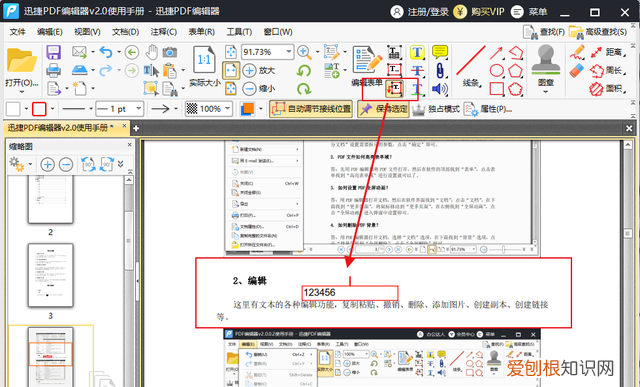Select the red oval shape tool
This screenshot has height=387, width=640.
(496, 70)
